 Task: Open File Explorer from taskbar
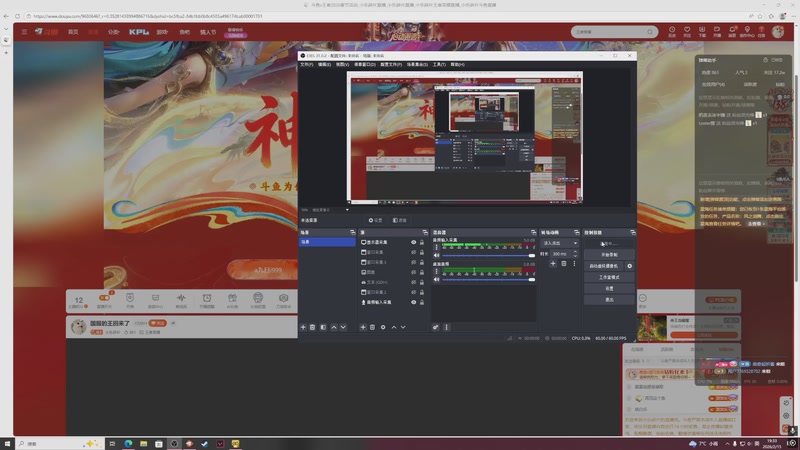coord(143,443)
